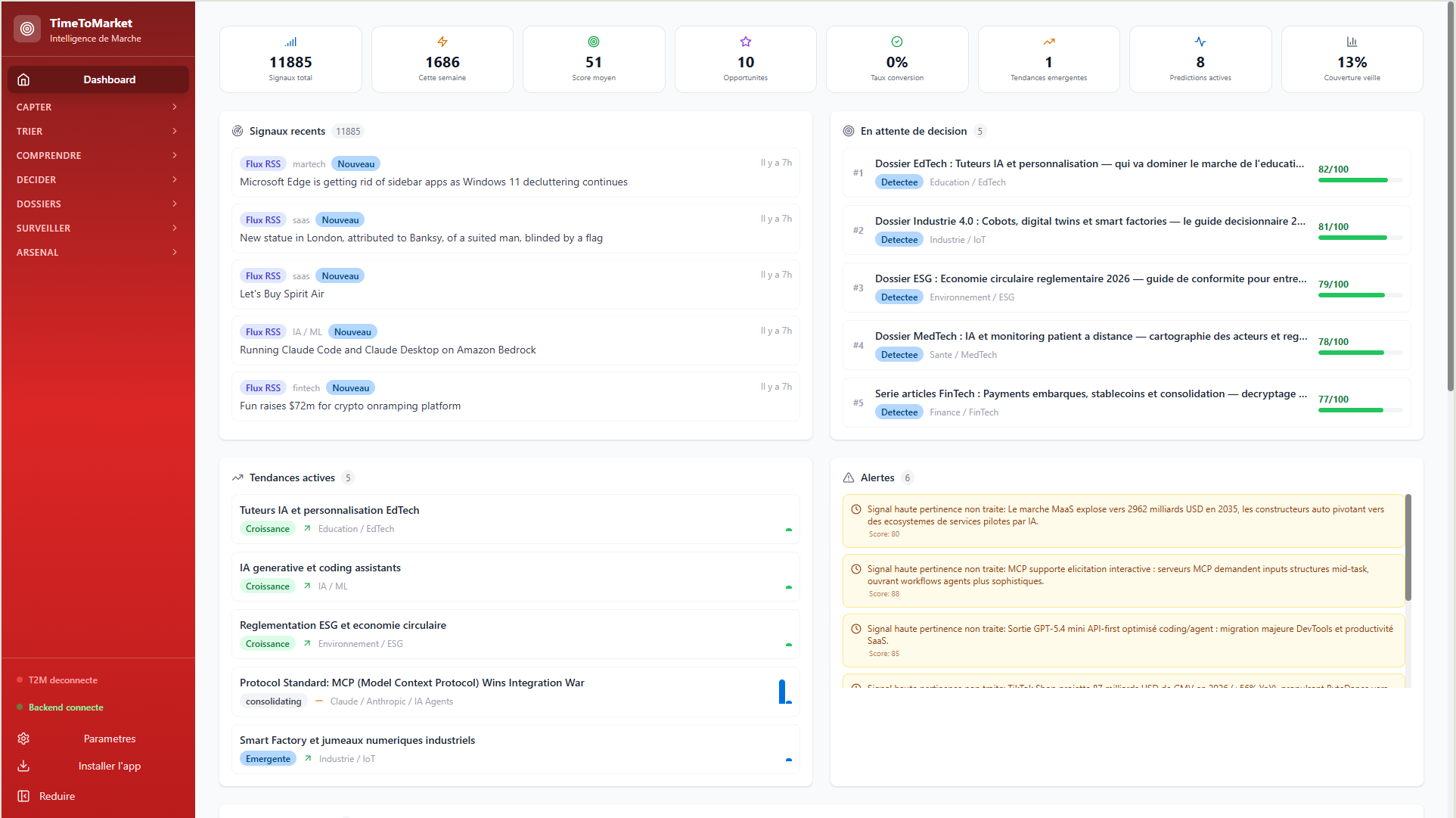The height and width of the screenshot is (818, 1456).
Task: Click Reduire to collapse sidebar
Action: [98, 796]
